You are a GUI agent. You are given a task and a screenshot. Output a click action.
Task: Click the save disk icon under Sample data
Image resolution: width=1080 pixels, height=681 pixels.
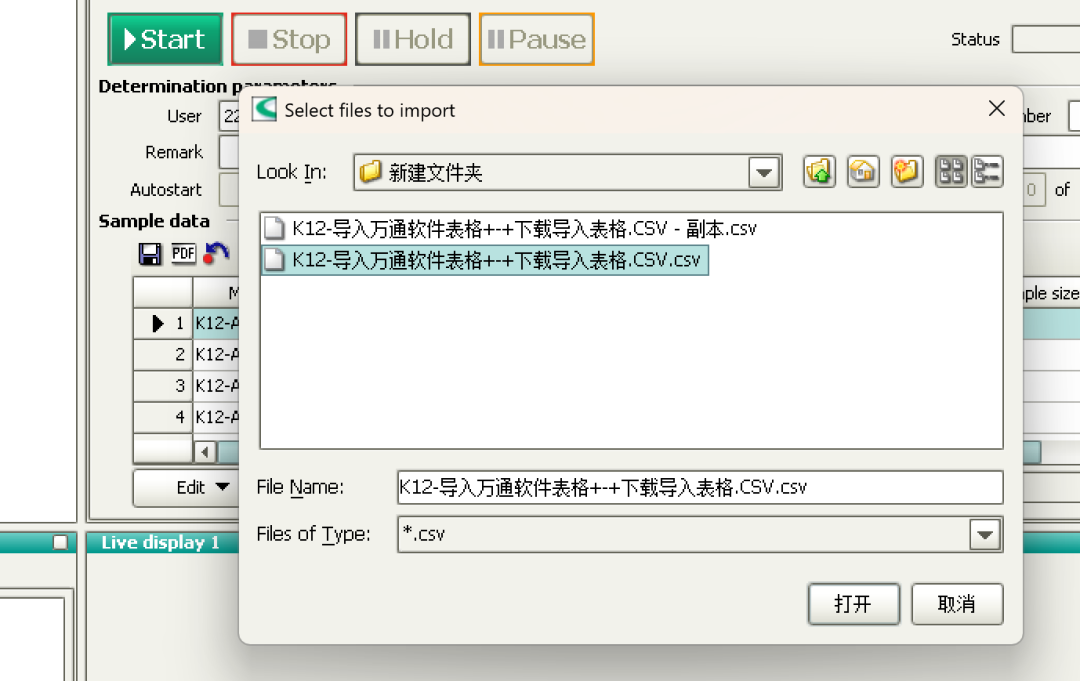pyautogui.click(x=149, y=253)
